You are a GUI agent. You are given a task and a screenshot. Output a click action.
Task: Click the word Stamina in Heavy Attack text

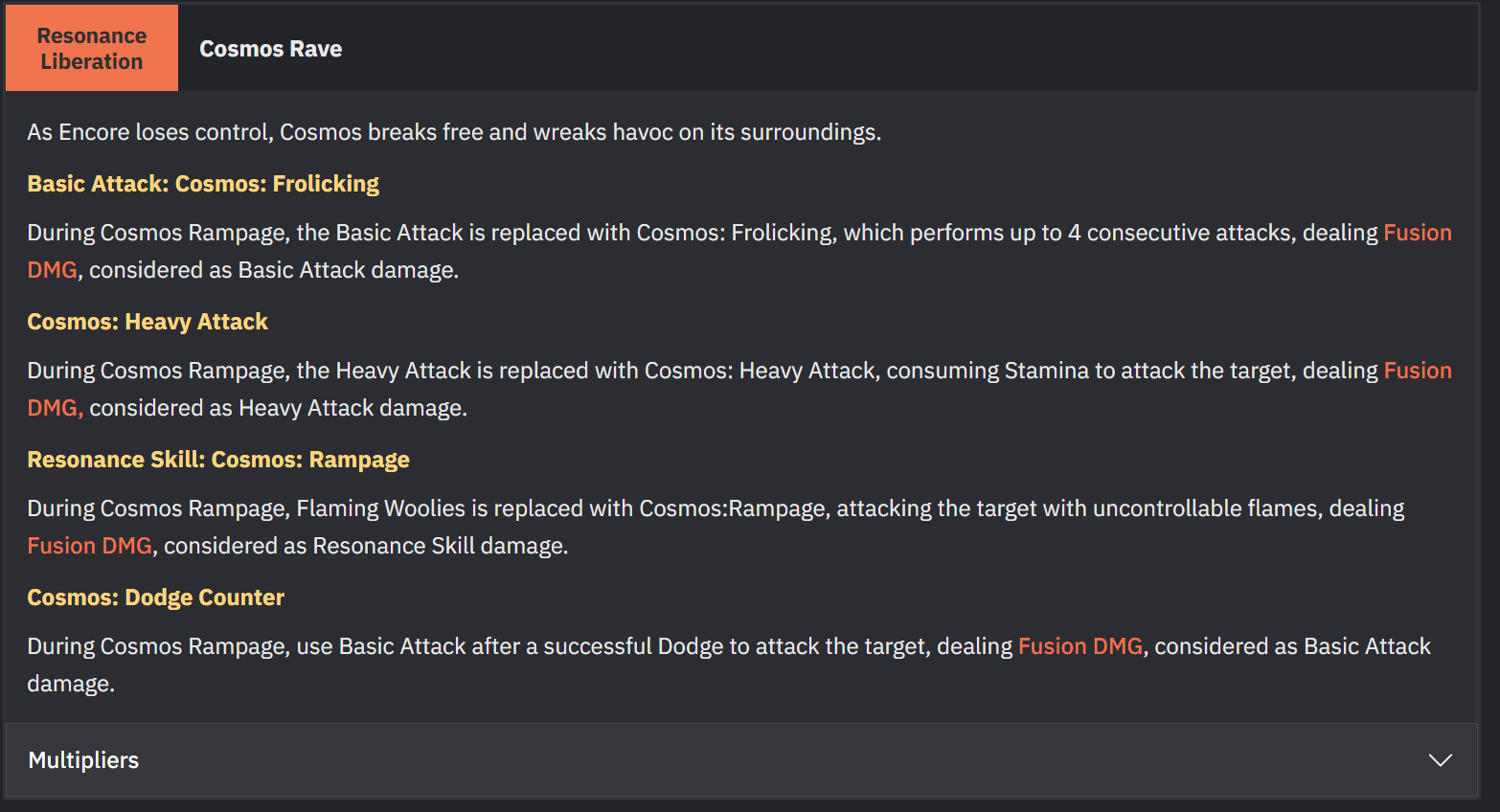(1046, 371)
